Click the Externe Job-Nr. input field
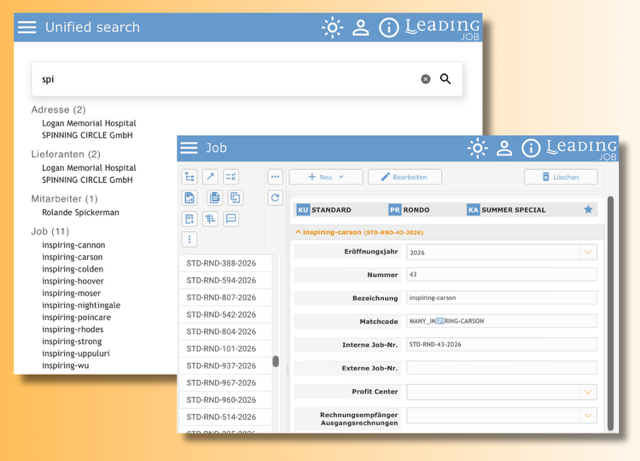640x461 pixels. click(501, 368)
